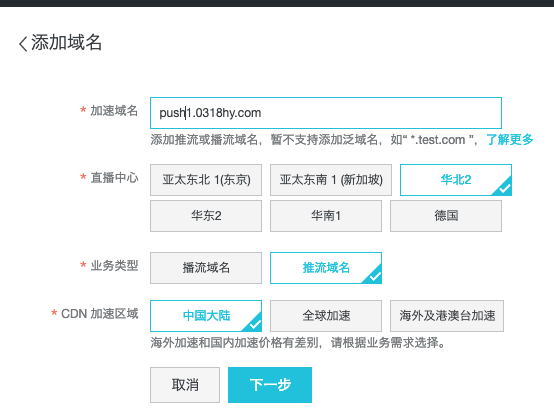Viewport: 554px width, 420px height.
Task: Select 播流域名 business type
Action: coord(206,268)
